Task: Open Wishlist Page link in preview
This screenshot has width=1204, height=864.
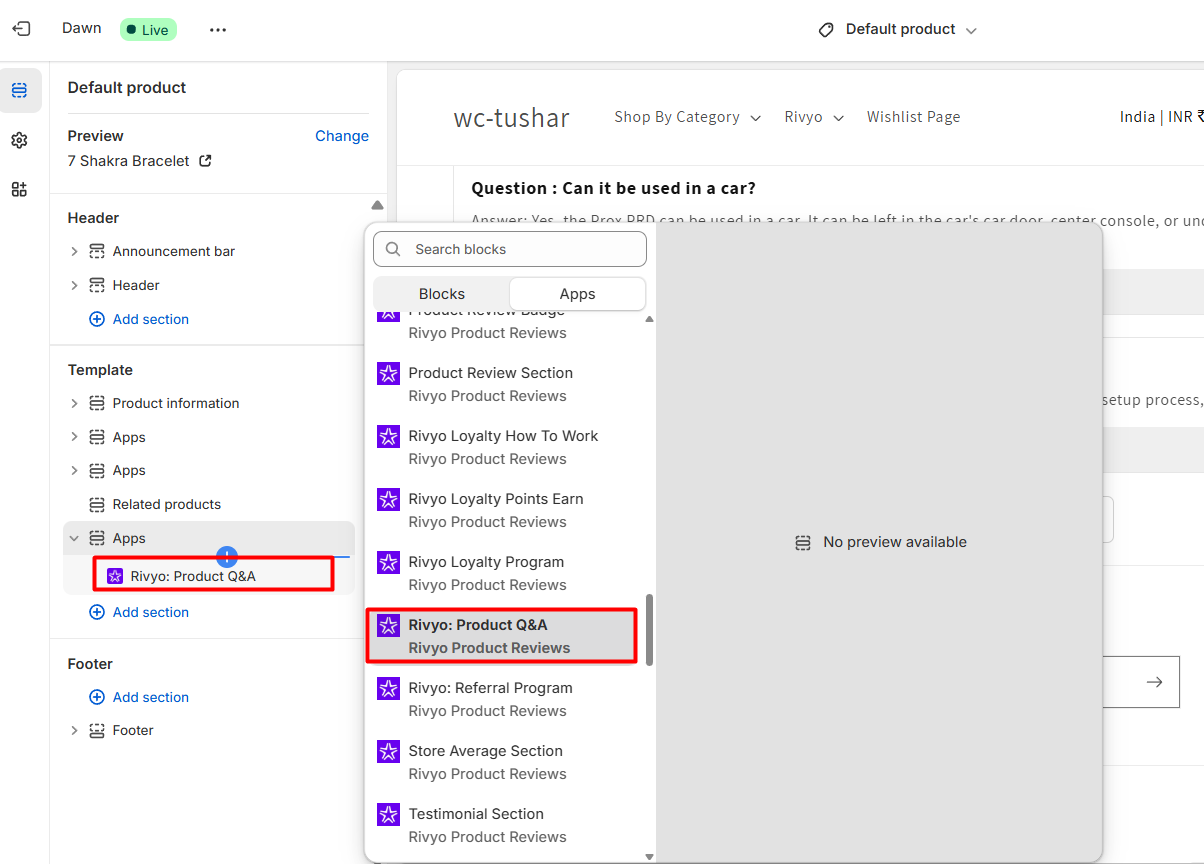Action: 913,117
